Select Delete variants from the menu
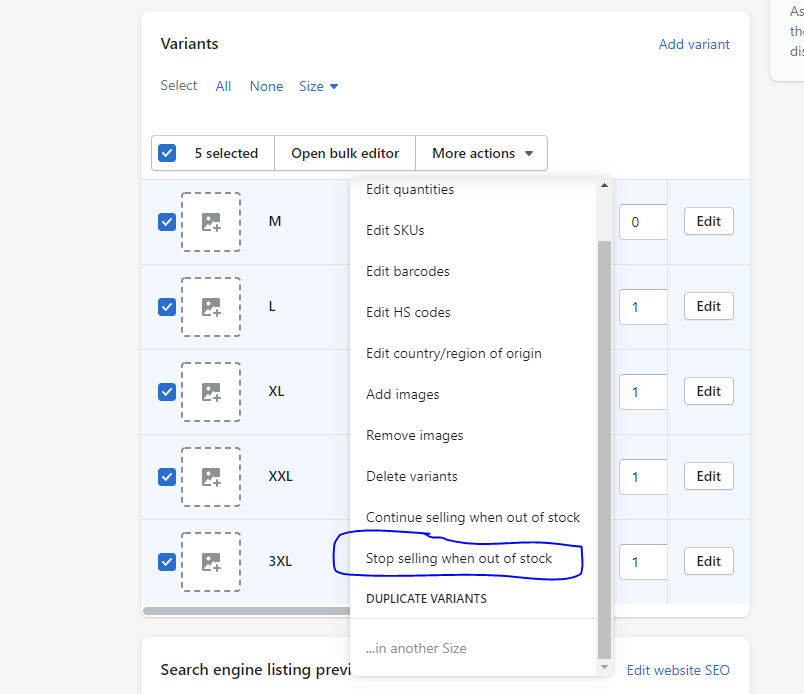Image resolution: width=804 pixels, height=694 pixels. point(412,477)
